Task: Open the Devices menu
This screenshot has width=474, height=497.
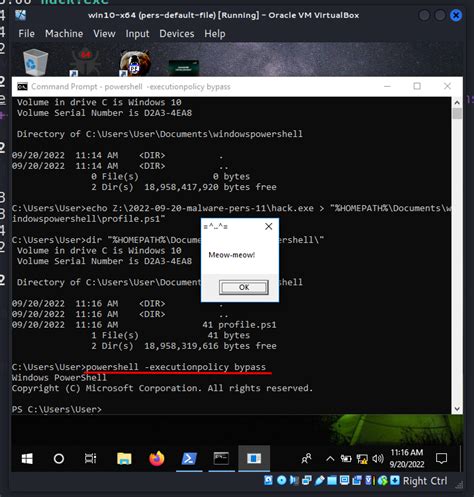Action: click(x=177, y=34)
